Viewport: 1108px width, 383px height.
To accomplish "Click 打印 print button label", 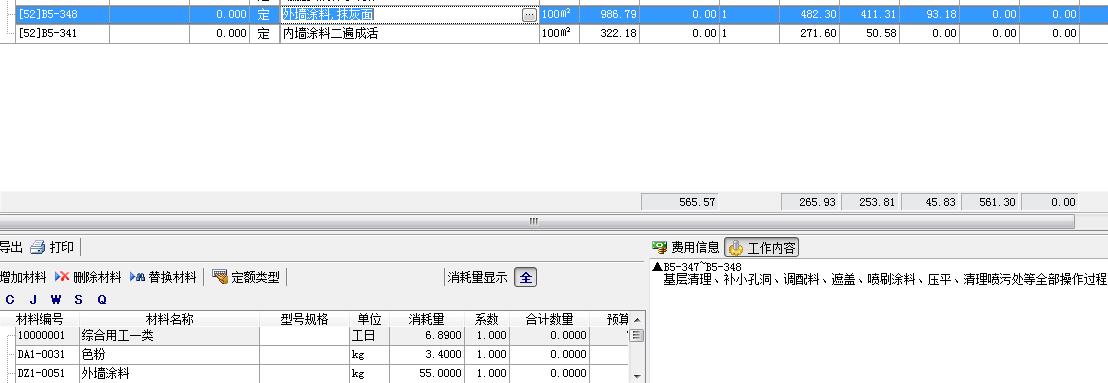I will pos(61,247).
